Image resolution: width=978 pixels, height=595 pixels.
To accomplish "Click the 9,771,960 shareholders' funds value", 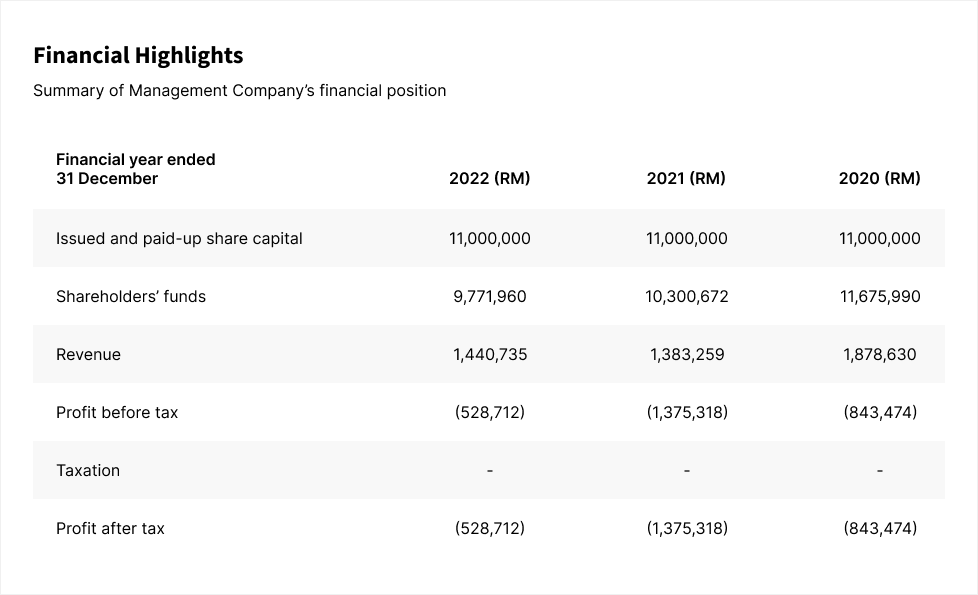I will (x=489, y=297).
